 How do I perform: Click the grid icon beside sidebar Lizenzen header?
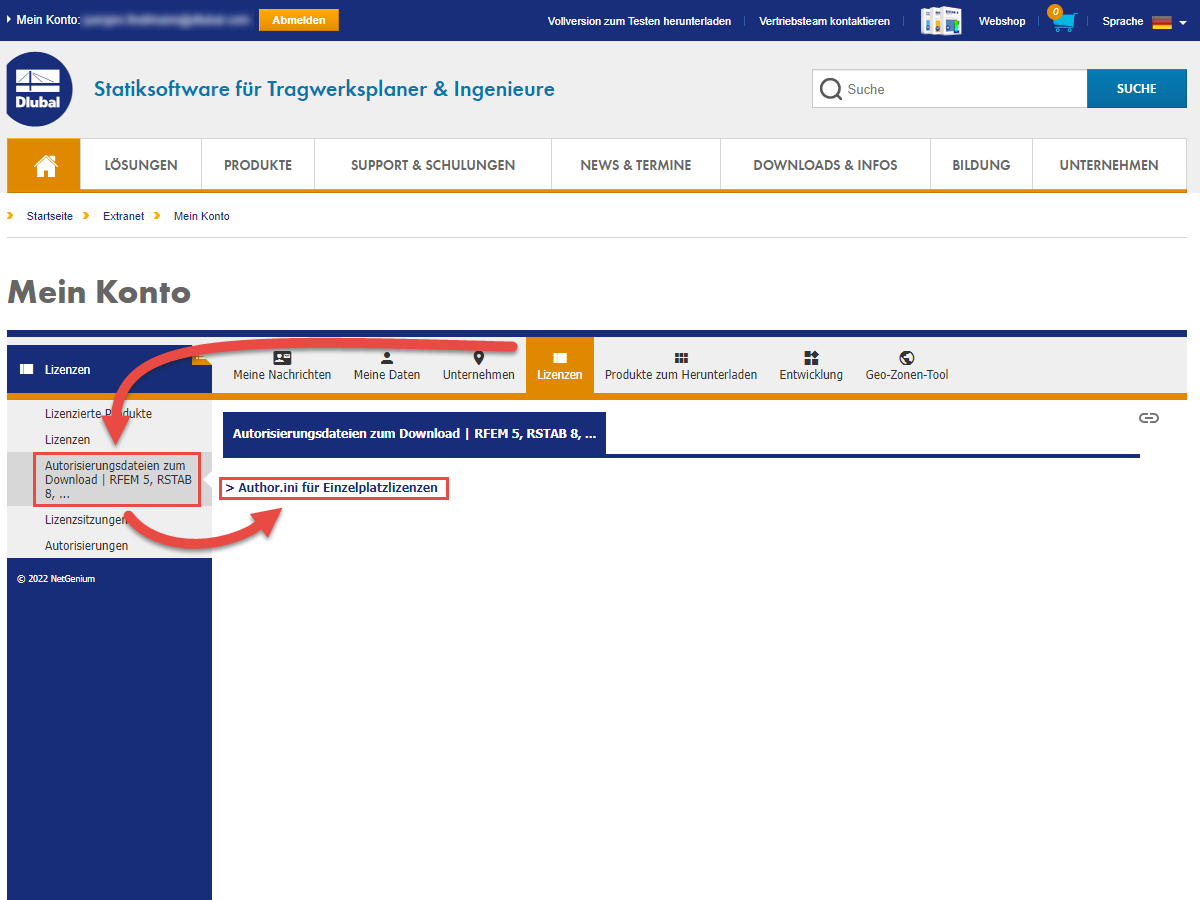click(25, 369)
